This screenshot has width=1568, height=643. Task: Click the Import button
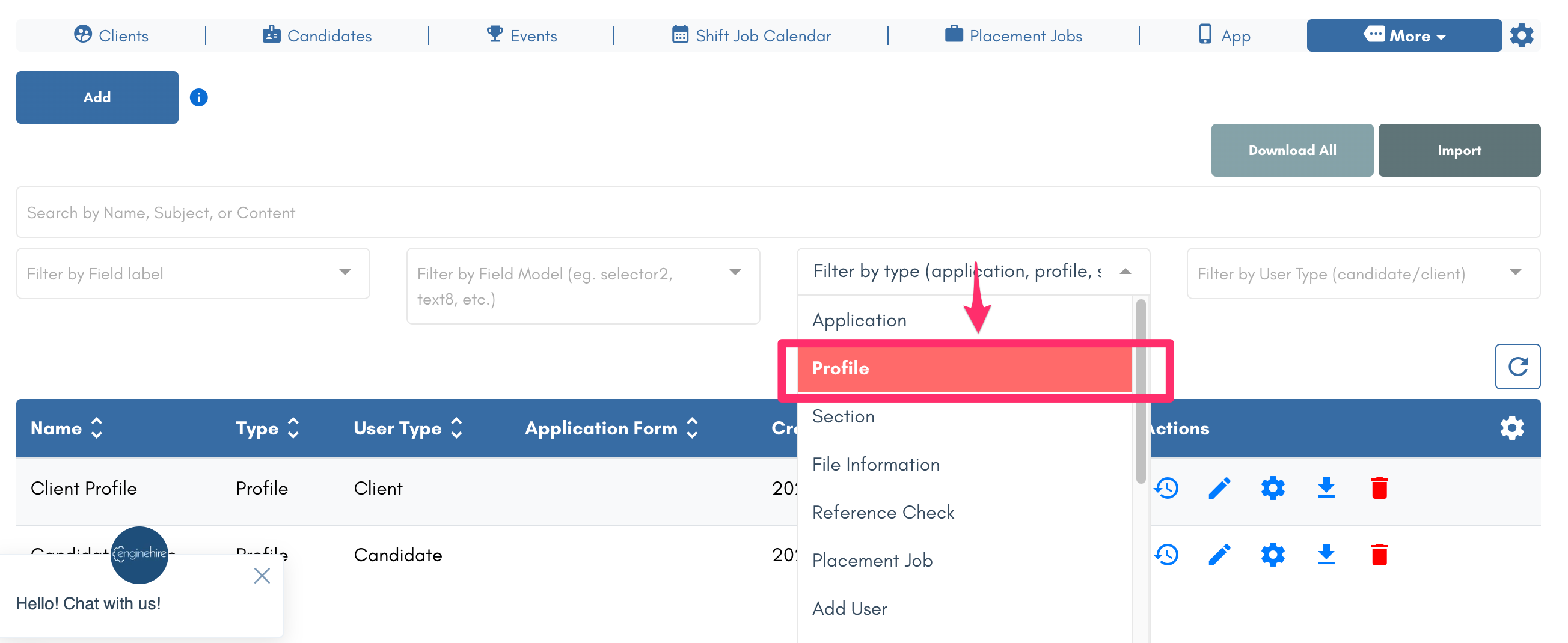click(1459, 150)
